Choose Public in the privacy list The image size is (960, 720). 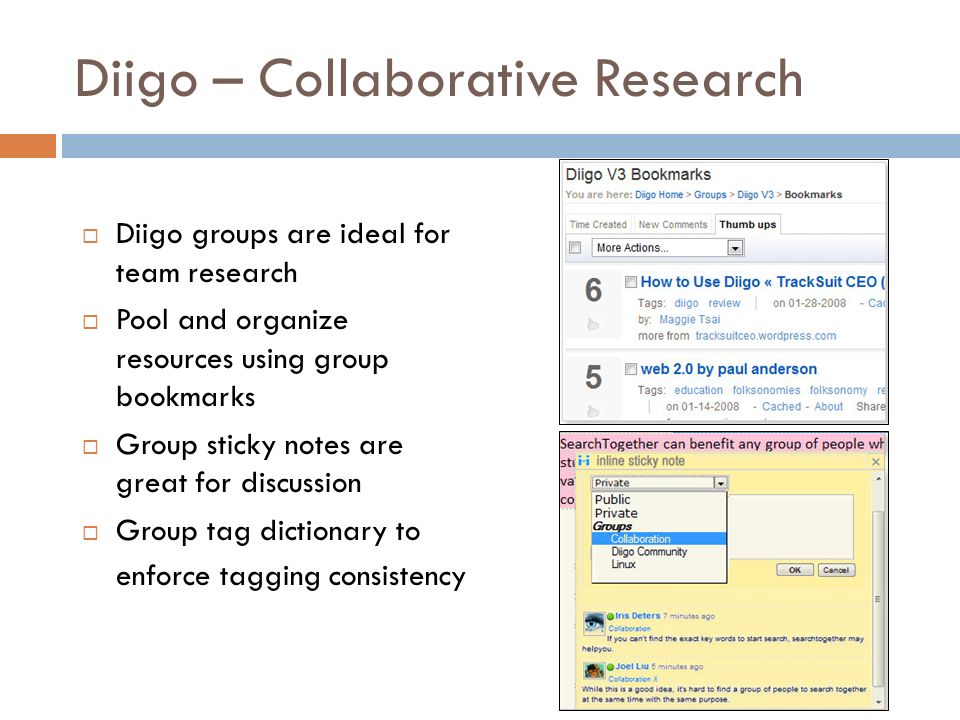coord(612,500)
